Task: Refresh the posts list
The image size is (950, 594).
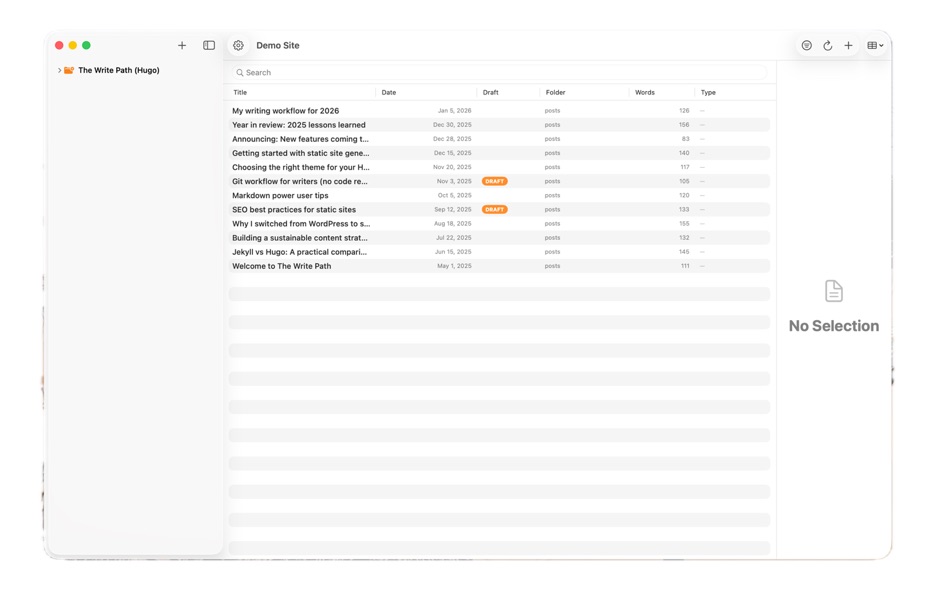Action: pyautogui.click(x=827, y=45)
